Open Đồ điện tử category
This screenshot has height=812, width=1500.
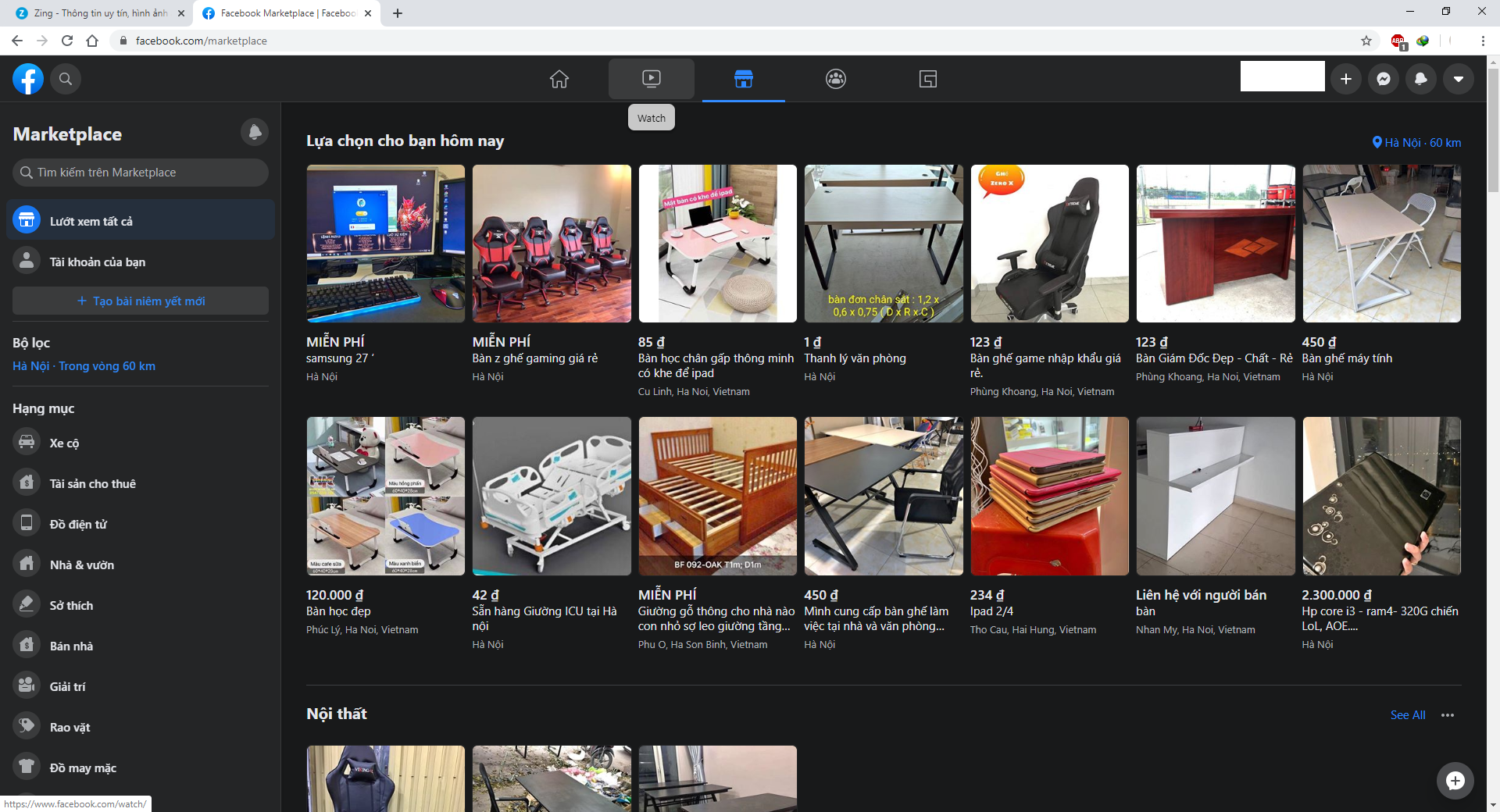141,524
